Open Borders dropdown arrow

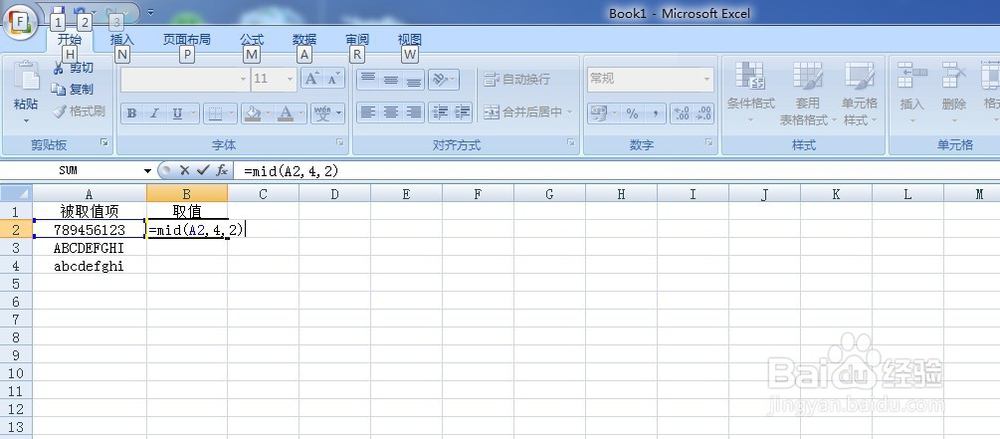232,114
